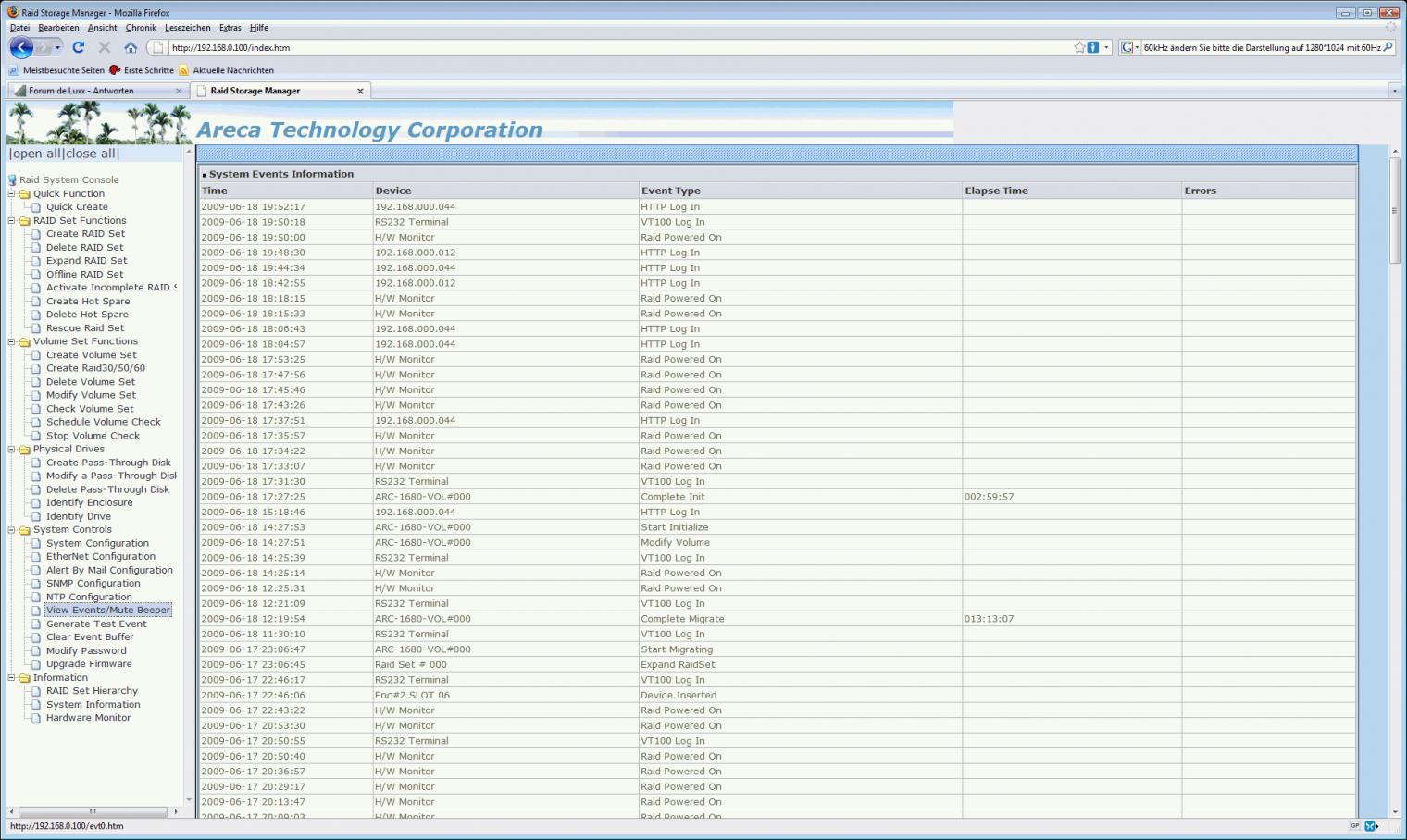Open Meistbesuchte Seiten bookmark folder
1407x840 pixels.
coord(56,70)
